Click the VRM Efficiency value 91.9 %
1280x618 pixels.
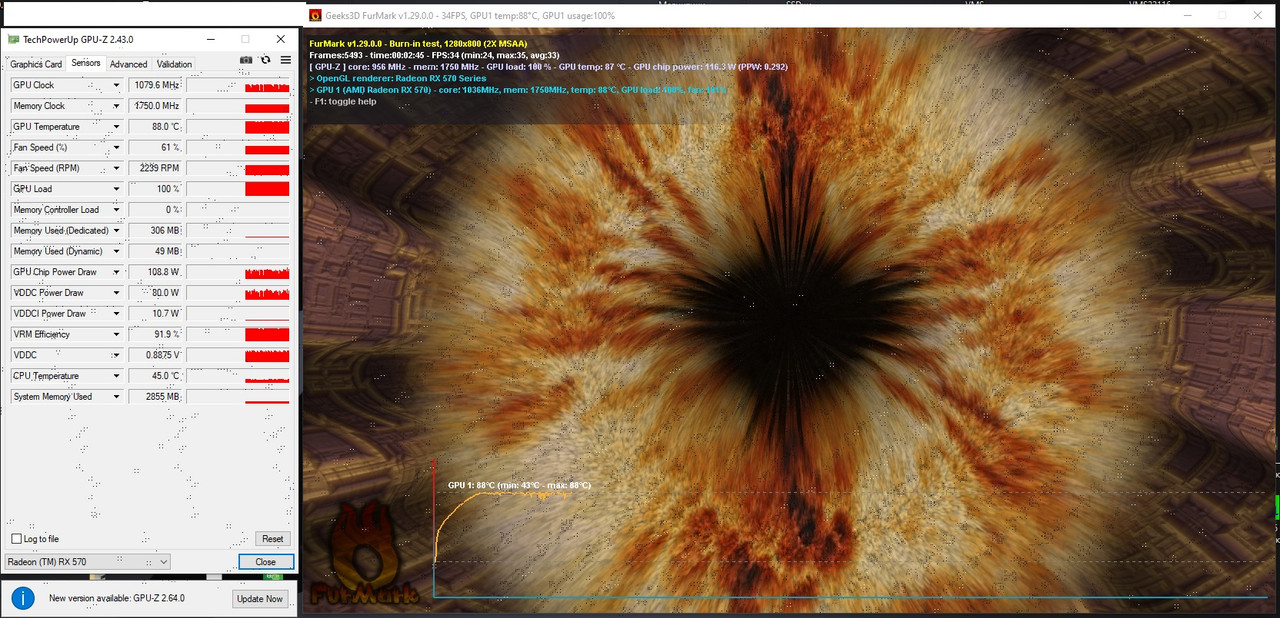(x=155, y=334)
